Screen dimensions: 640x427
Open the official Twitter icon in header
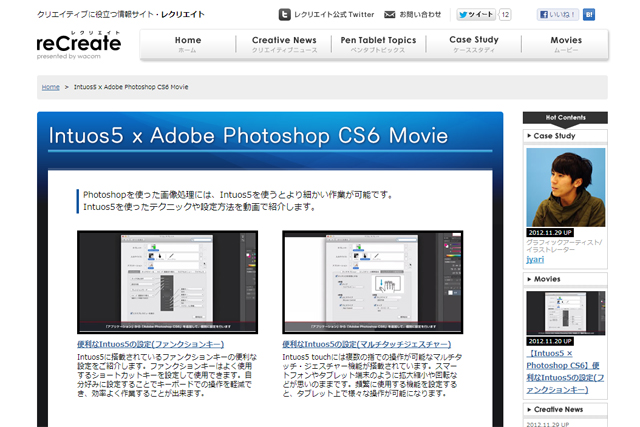(x=284, y=15)
